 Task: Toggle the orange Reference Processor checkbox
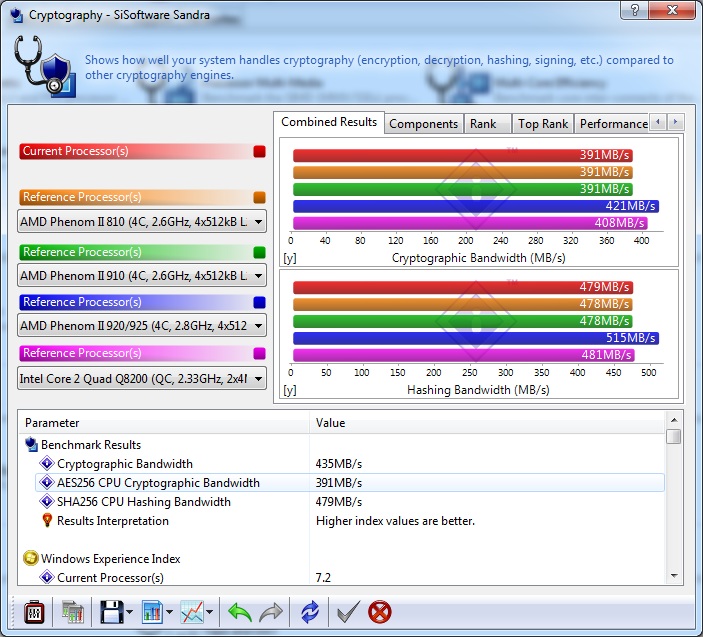point(259,197)
